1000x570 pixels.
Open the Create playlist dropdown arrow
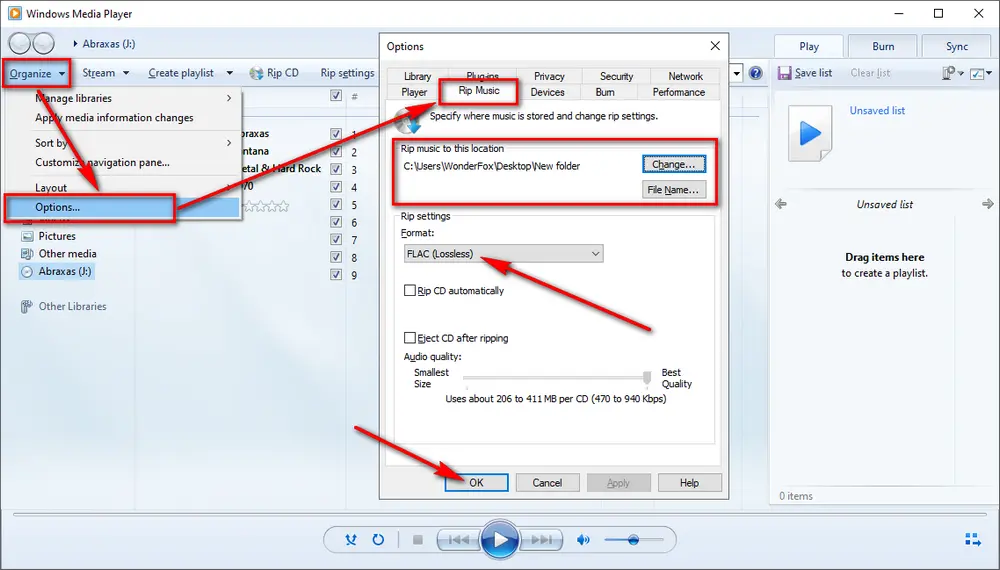(x=230, y=73)
